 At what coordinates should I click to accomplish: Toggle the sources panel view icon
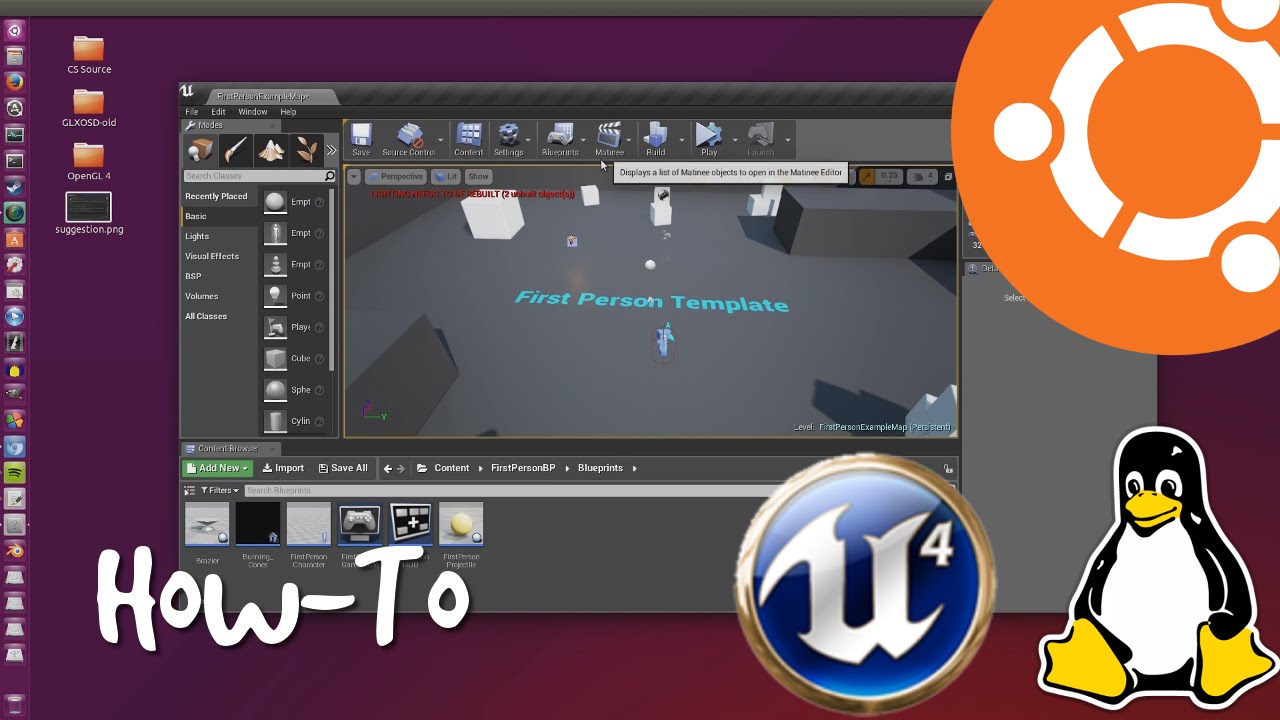(189, 490)
